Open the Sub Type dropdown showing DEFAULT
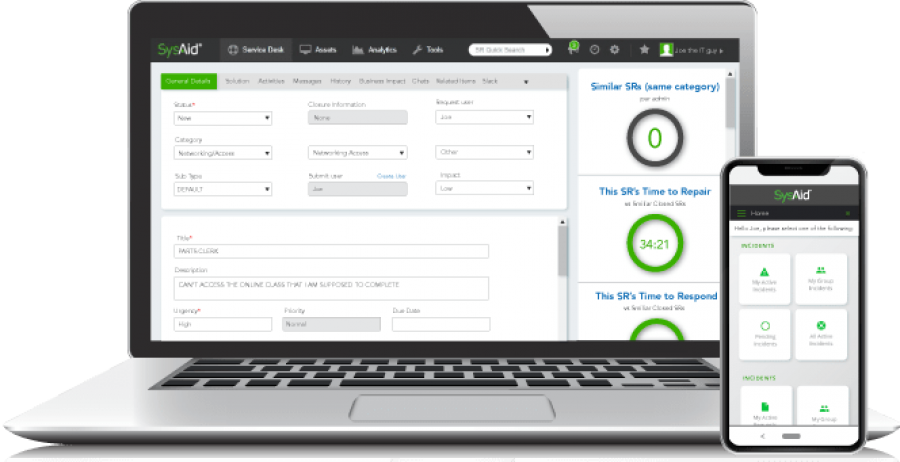This screenshot has width=900, height=462. [x=223, y=189]
